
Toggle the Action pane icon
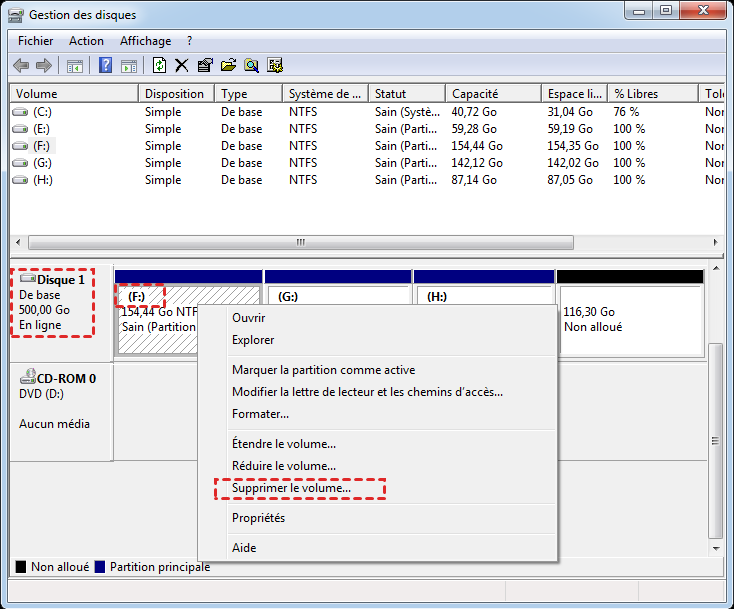pyautogui.click(x=129, y=66)
